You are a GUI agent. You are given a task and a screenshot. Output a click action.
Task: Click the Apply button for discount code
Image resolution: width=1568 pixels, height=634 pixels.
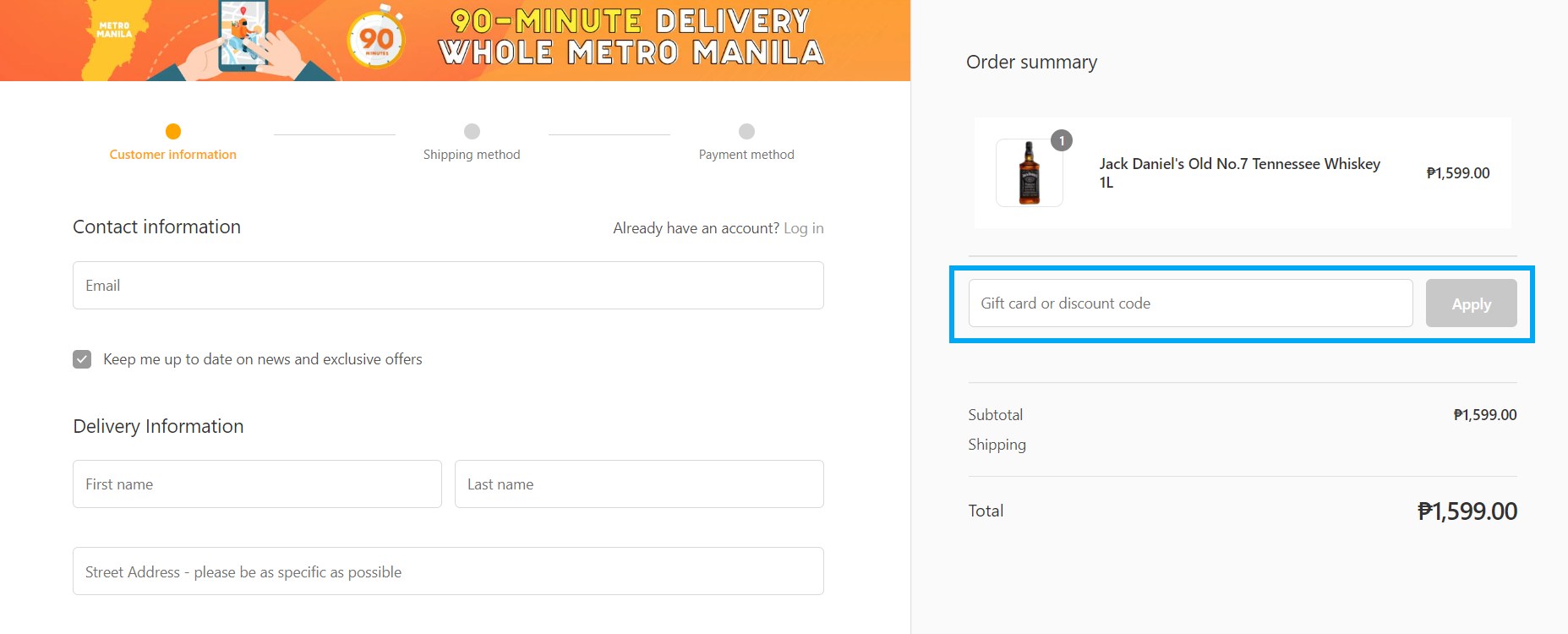coord(1471,303)
